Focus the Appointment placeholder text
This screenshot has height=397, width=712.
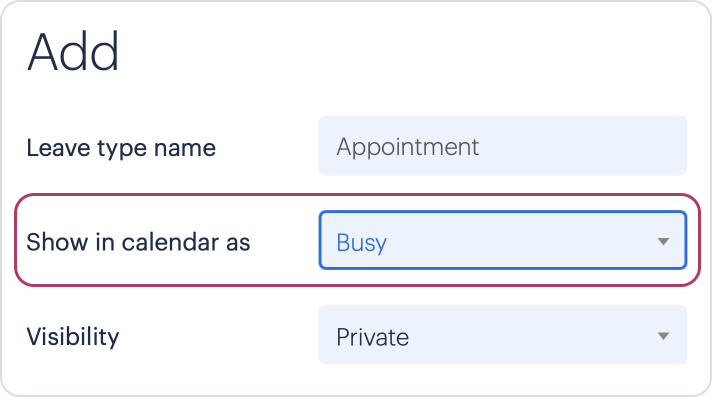pyautogui.click(x=407, y=147)
